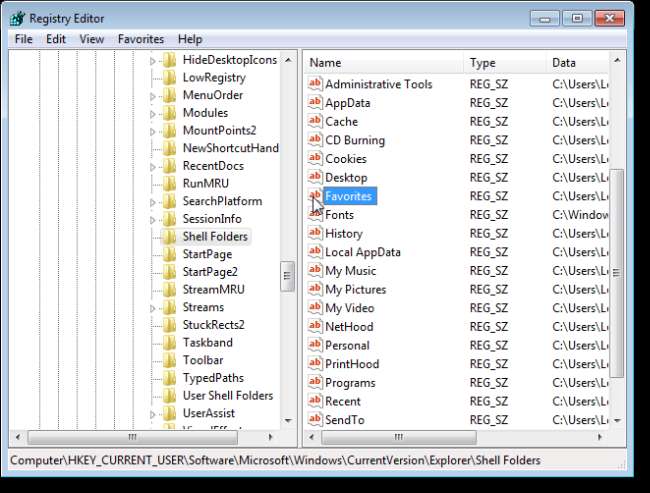Click the values pane horizontal scrollbar thumb
650x493 pixels.
pos(399,437)
